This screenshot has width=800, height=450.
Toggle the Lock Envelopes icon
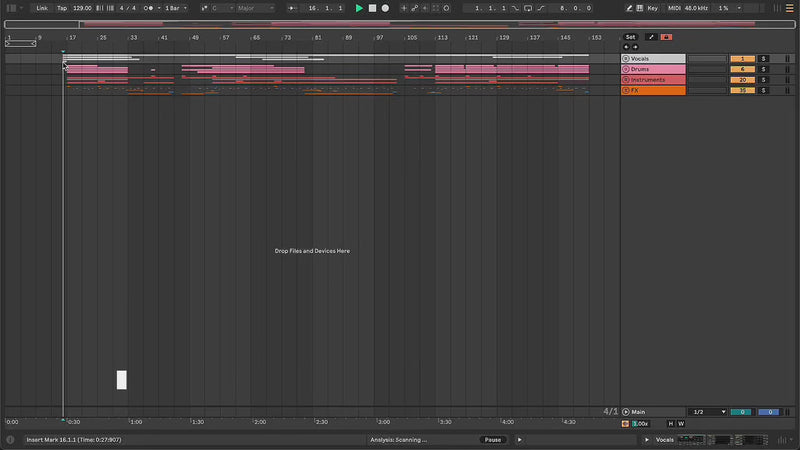[x=667, y=37]
